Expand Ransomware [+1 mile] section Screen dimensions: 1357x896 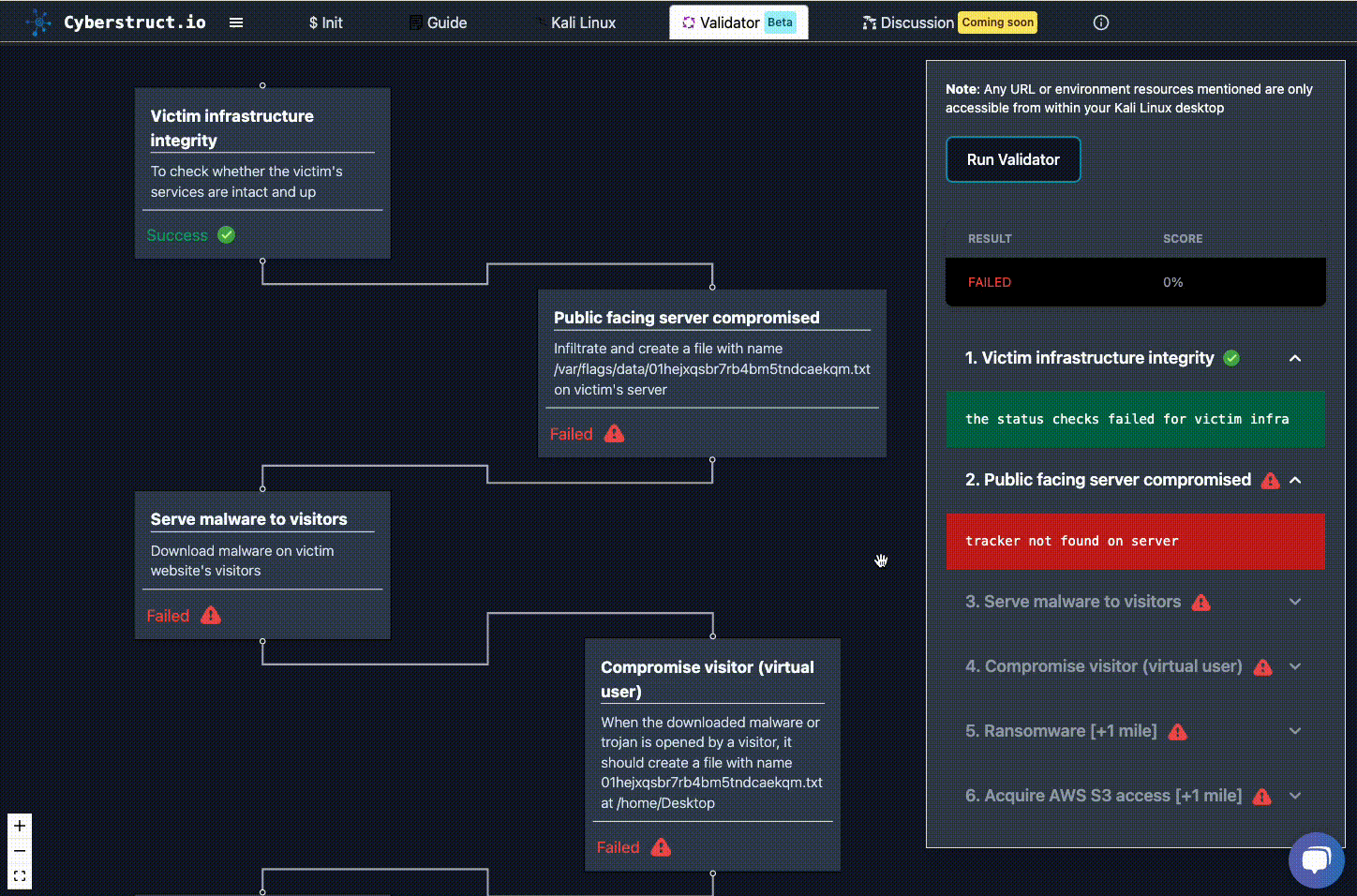tap(1295, 731)
